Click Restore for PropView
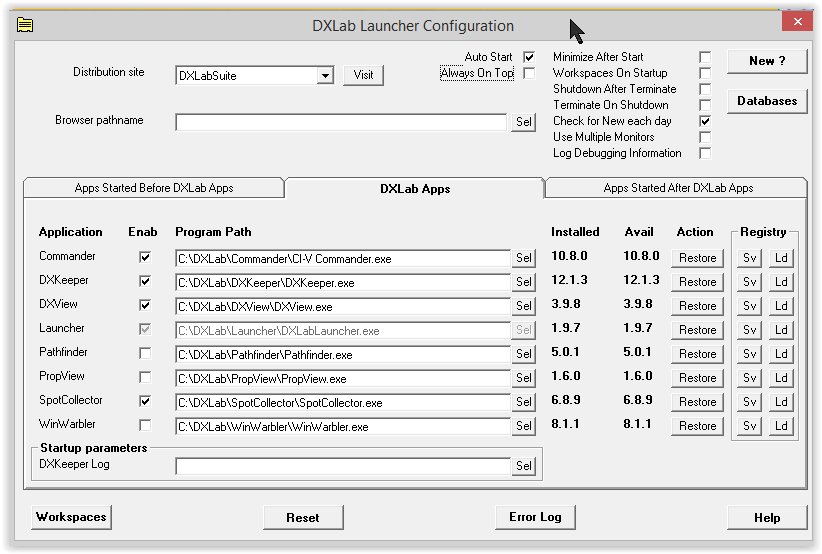The height and width of the screenshot is (554, 822). click(697, 378)
